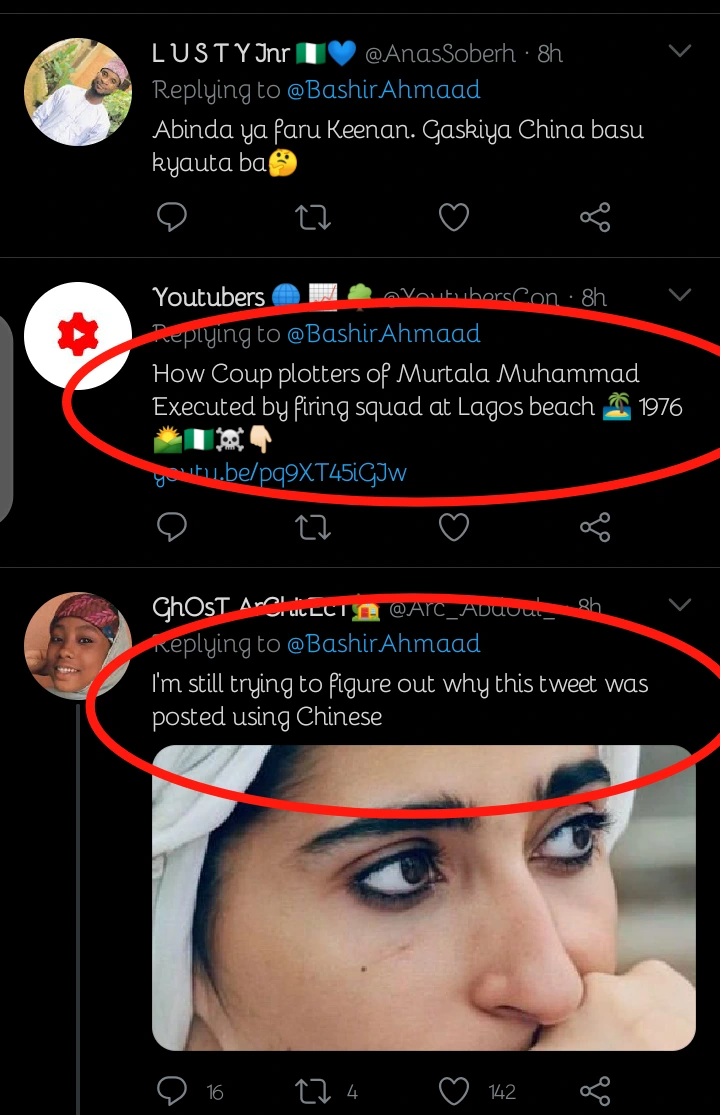Open options chevron on LUSTY Jnr's tweet

click(x=679, y=51)
